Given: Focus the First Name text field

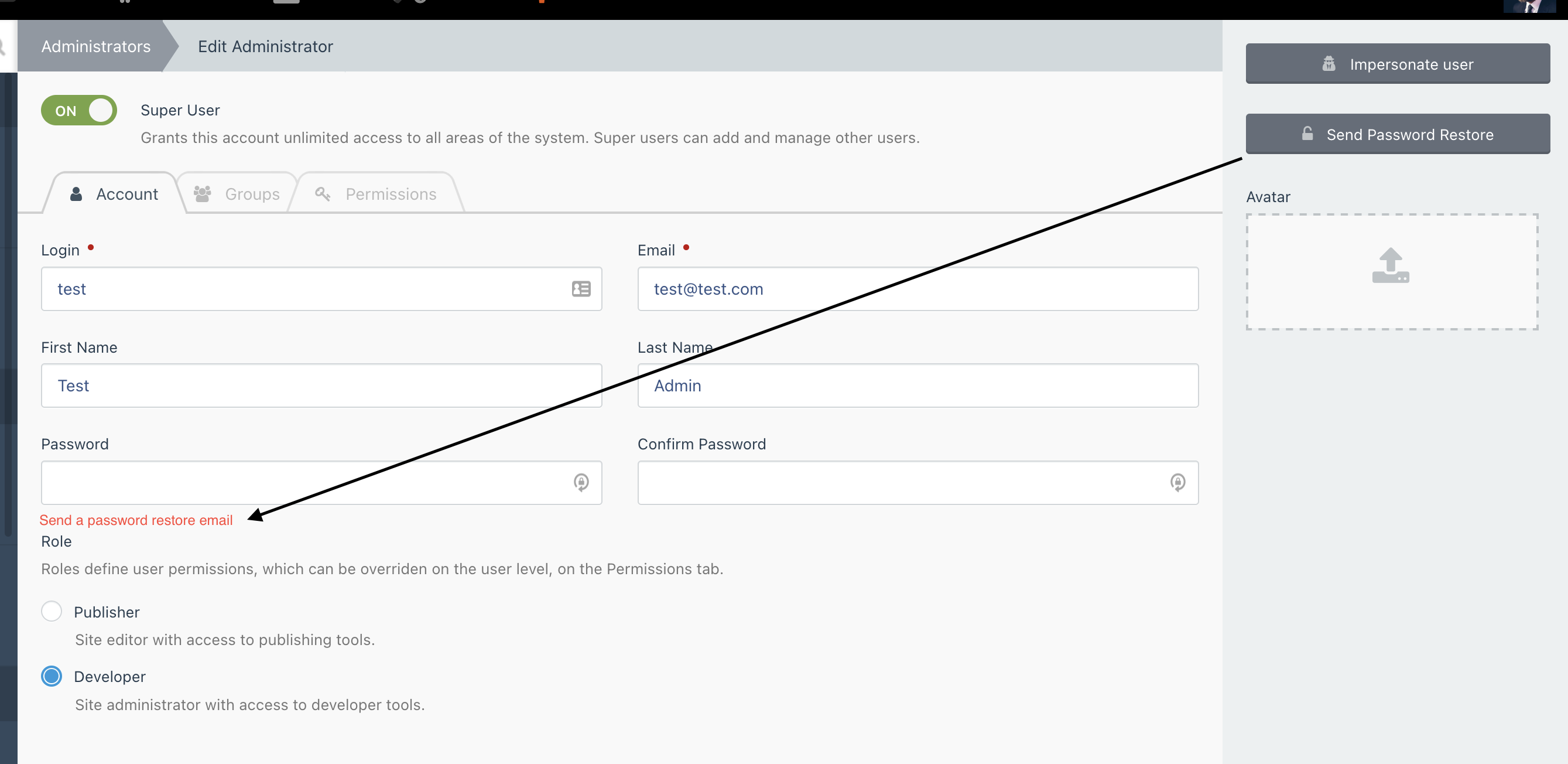Looking at the screenshot, I should pyautogui.click(x=321, y=386).
